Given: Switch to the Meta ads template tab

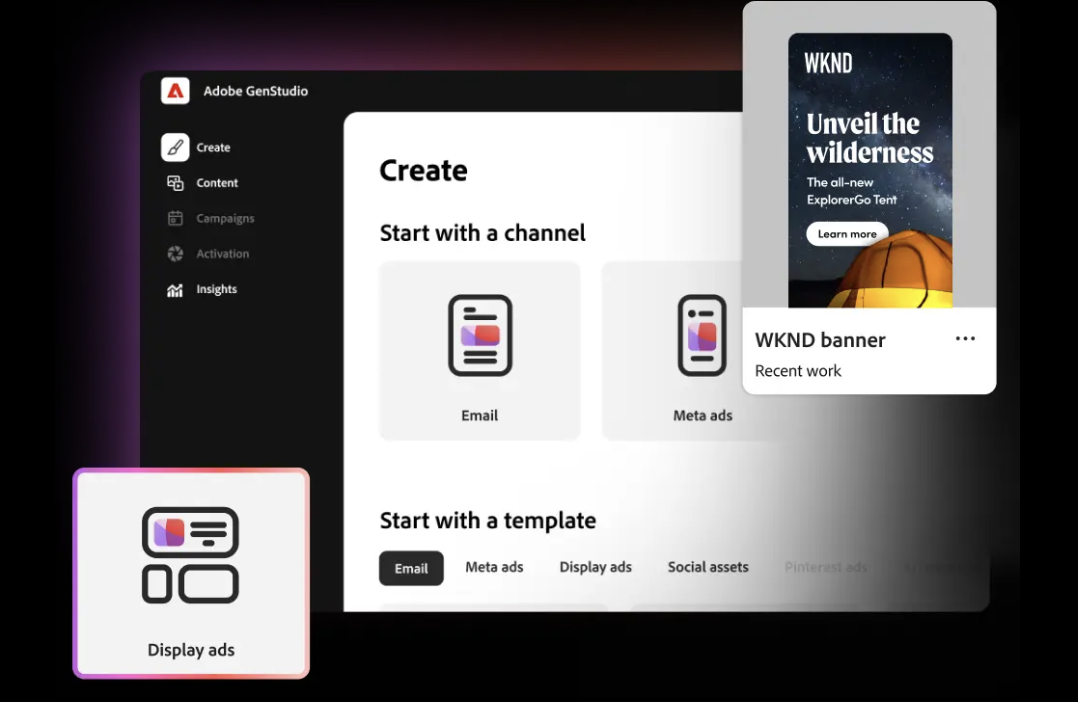Looking at the screenshot, I should [x=494, y=567].
